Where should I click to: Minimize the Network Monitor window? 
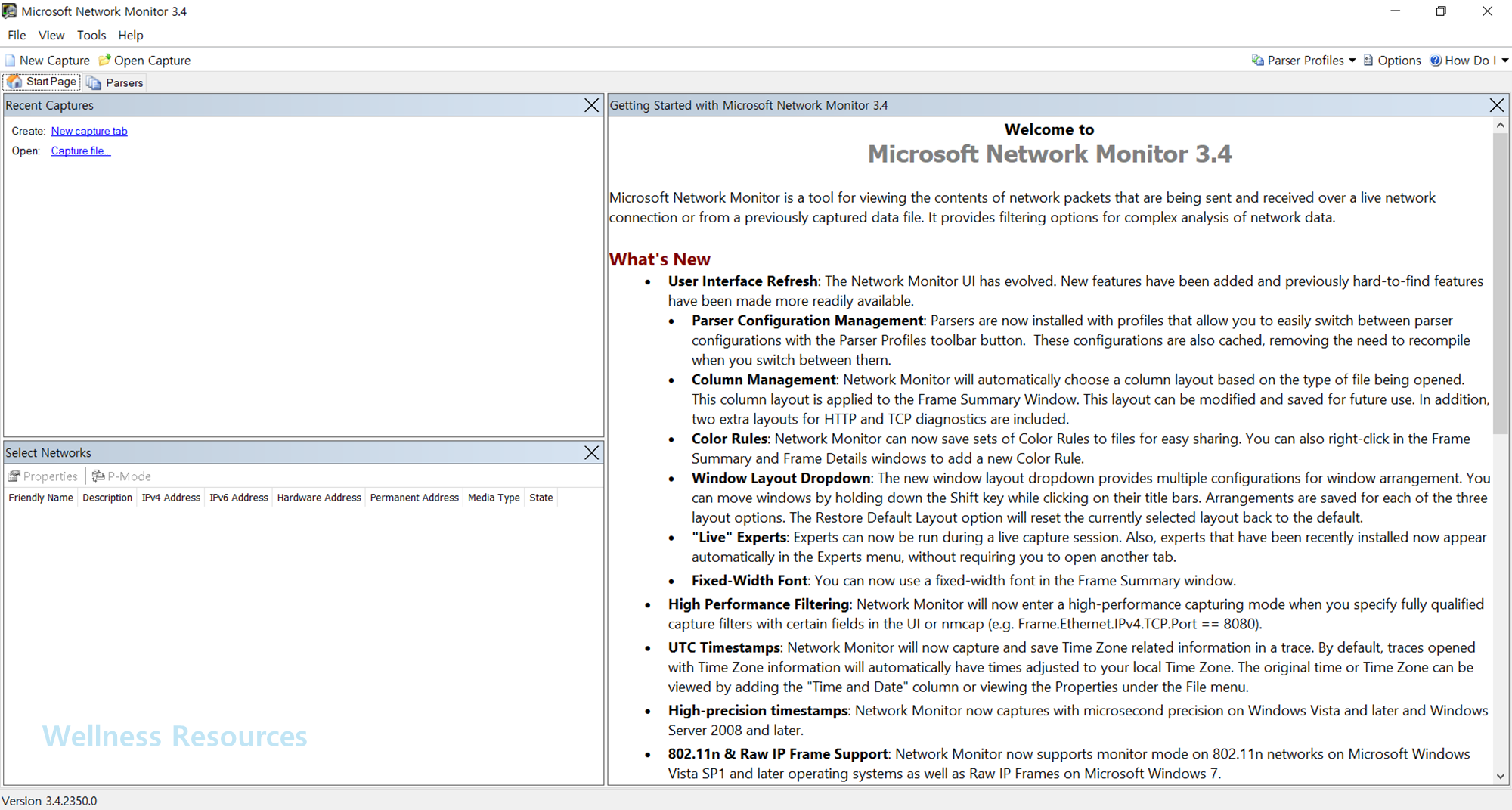(x=1396, y=11)
